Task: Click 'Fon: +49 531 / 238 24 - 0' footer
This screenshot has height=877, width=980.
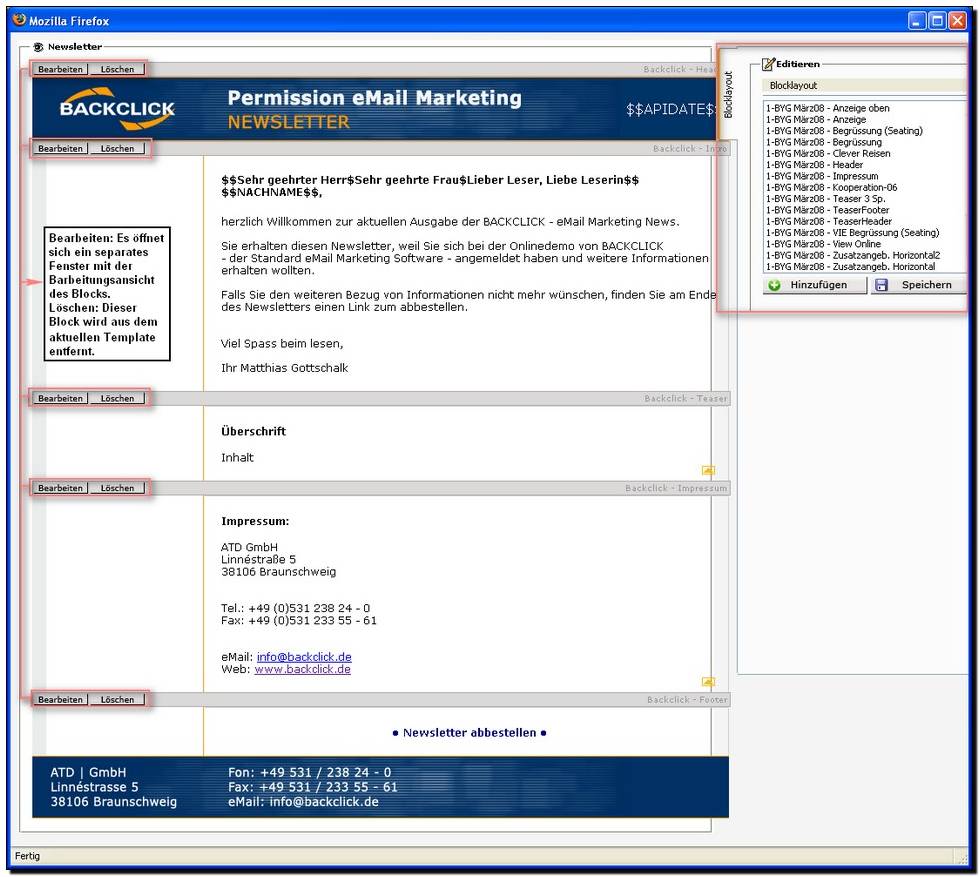Action: pos(309,773)
